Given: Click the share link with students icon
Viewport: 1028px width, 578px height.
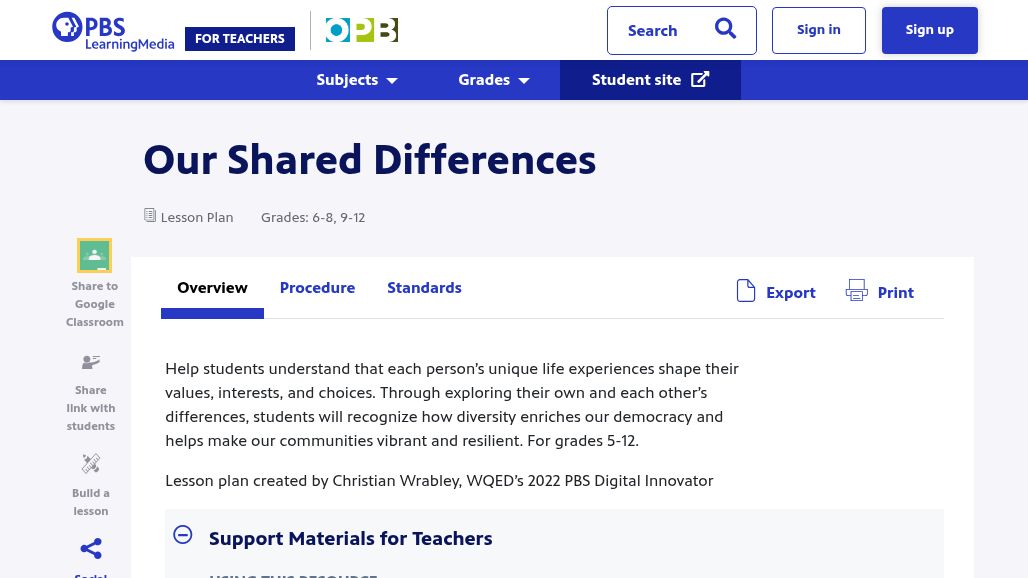Looking at the screenshot, I should click(91, 362).
